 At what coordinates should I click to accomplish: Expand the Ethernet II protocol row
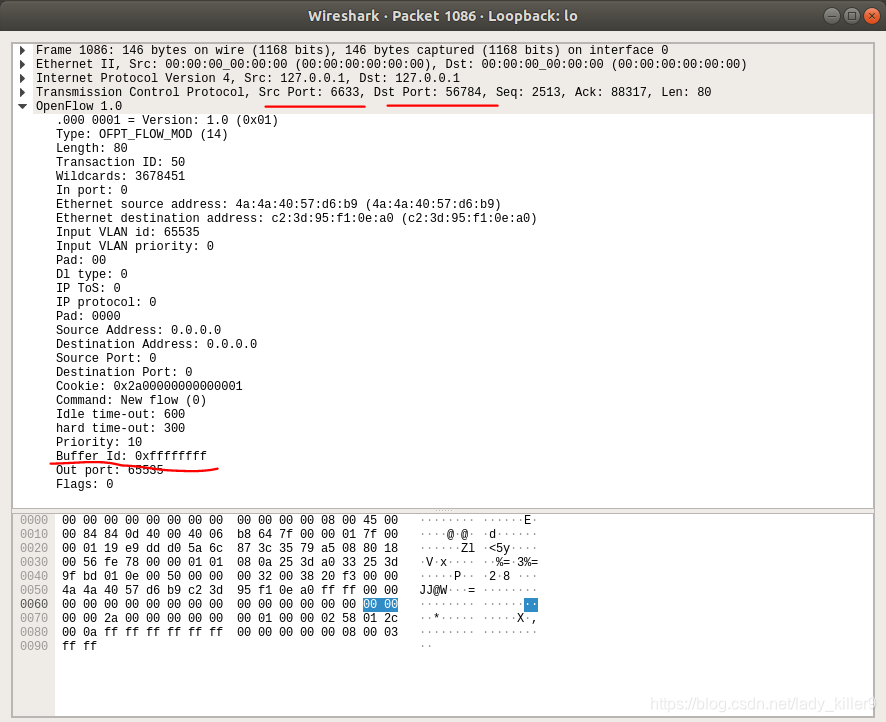[x=23, y=64]
